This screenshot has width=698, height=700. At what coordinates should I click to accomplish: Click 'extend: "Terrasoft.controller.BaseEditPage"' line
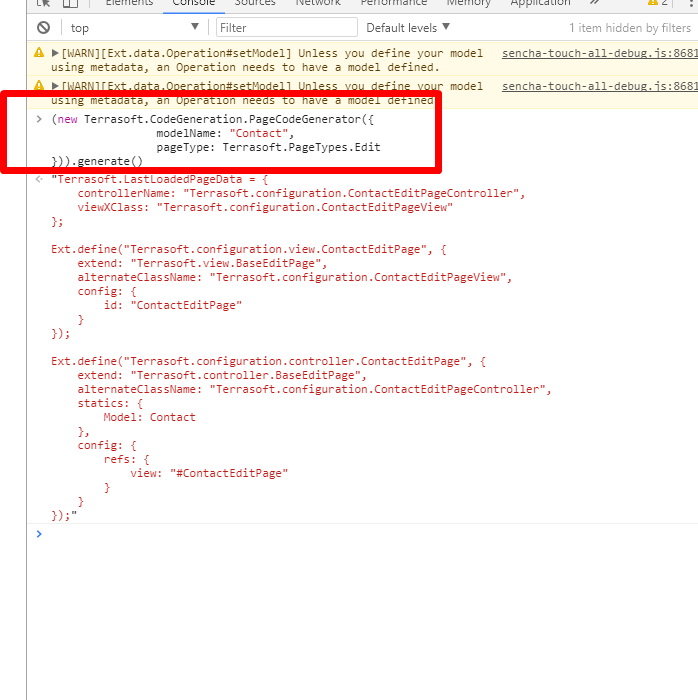pyautogui.click(x=222, y=375)
